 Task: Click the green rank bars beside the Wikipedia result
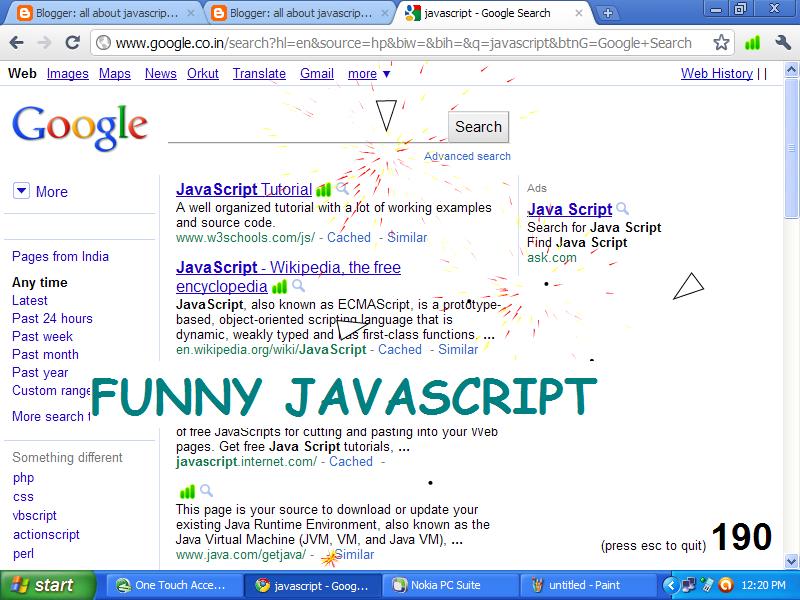point(280,287)
